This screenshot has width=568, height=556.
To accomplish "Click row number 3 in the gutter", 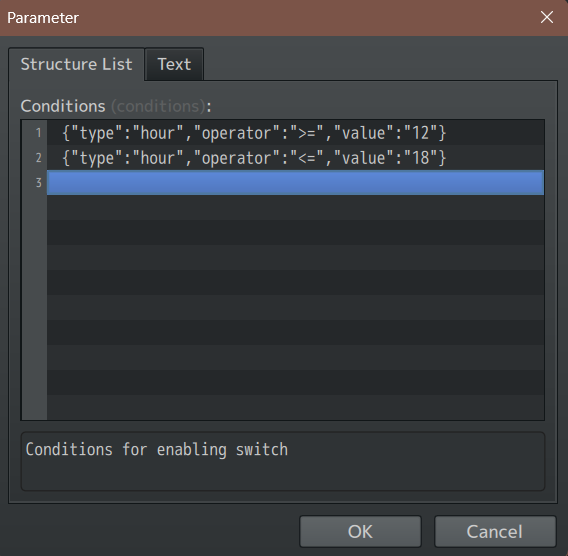I will point(38,183).
